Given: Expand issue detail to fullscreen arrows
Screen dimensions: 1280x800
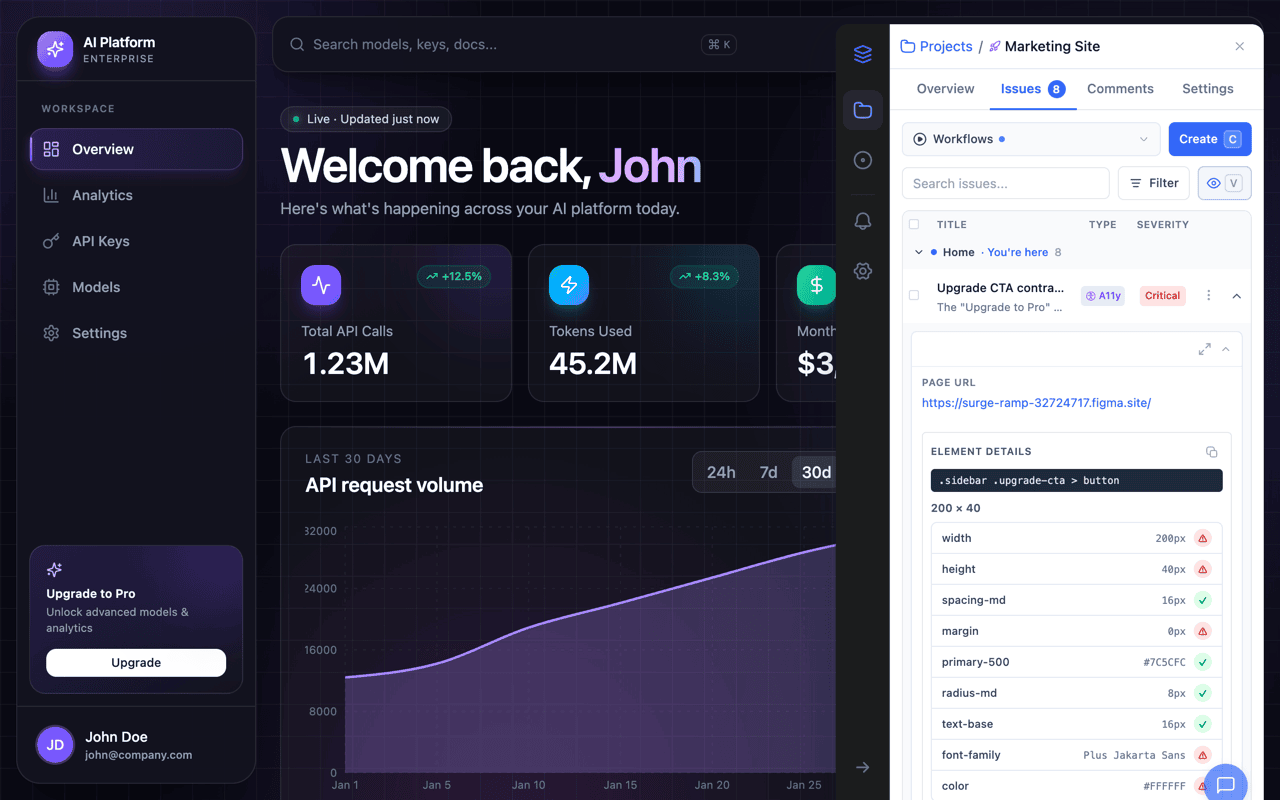Looking at the screenshot, I should coord(1204,349).
